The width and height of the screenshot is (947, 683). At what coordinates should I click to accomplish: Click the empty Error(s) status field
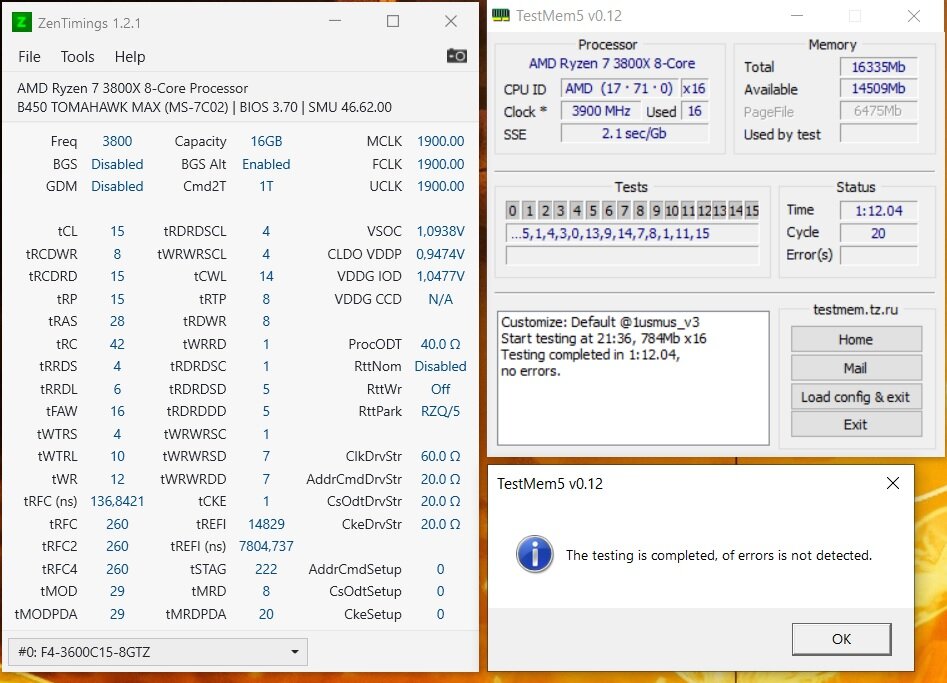click(x=878, y=255)
